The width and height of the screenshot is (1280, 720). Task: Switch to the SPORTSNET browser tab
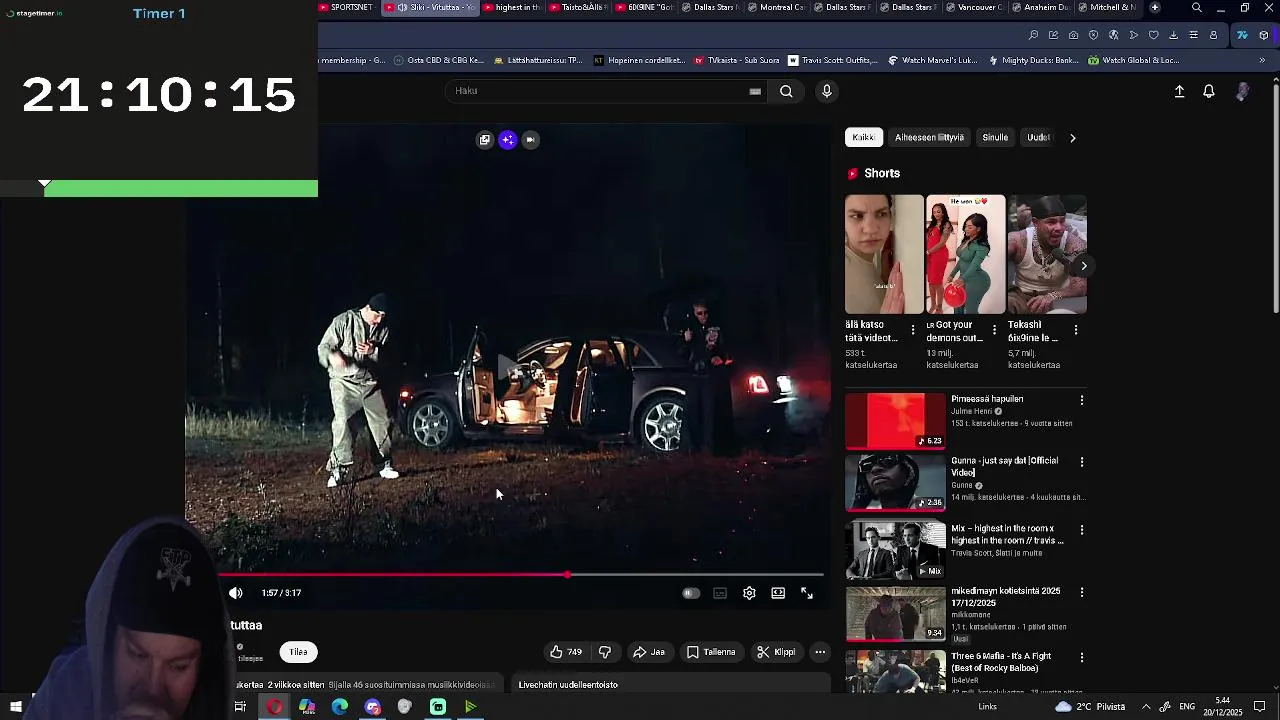348,7
